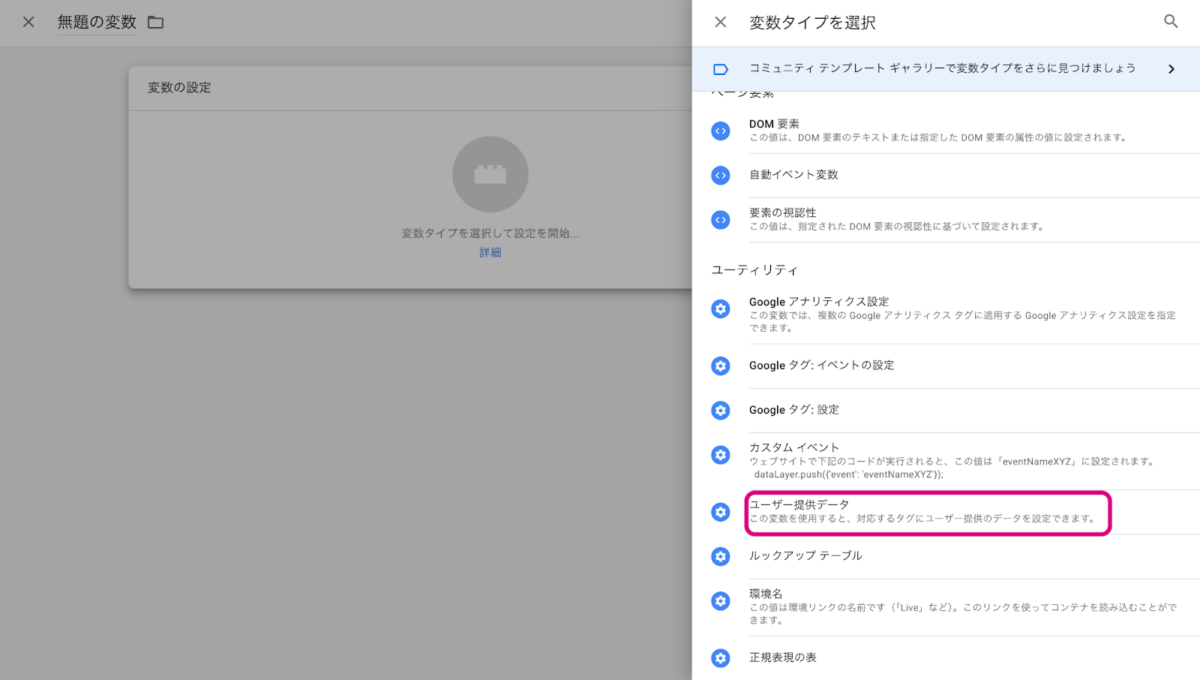Click the community template gallery tag icon
The height and width of the screenshot is (680, 1200).
720,69
